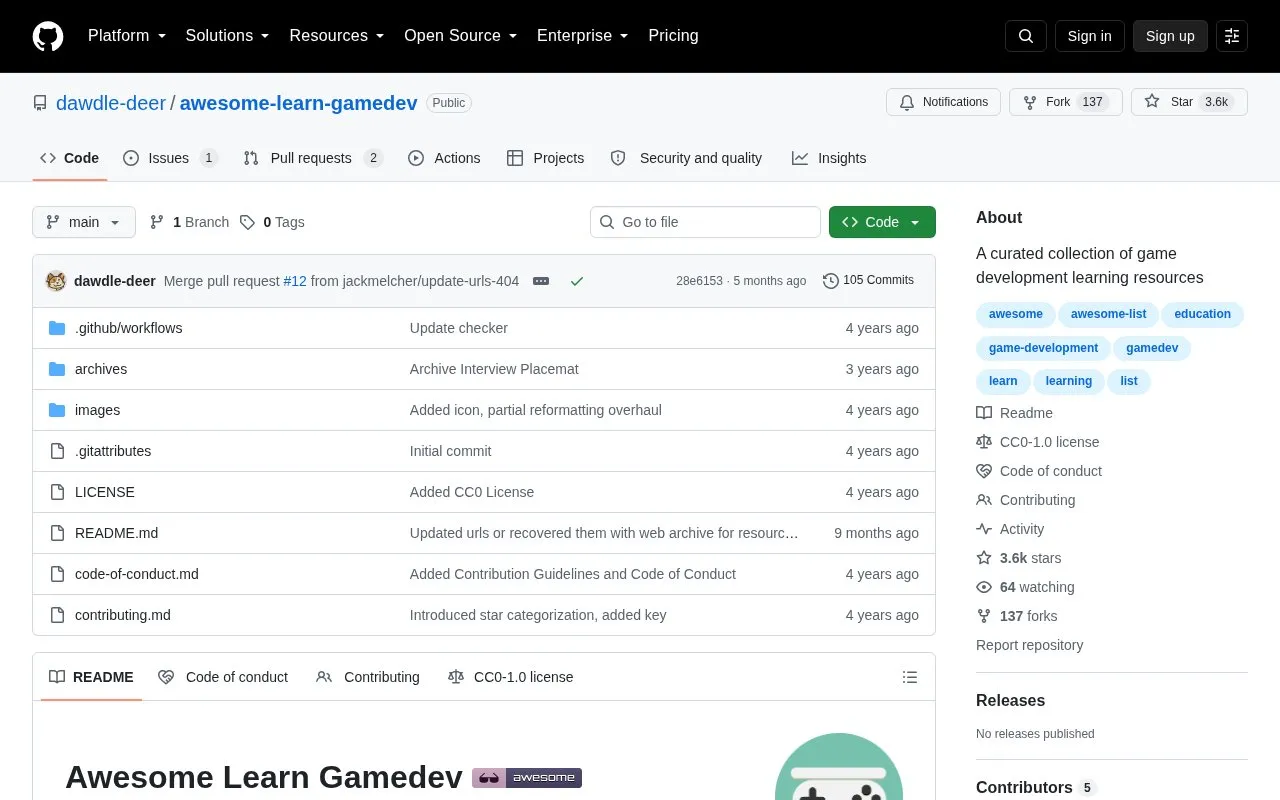Viewport: 1280px width, 800px height.
Task: Click the LICENSE file icon
Action: (57, 492)
